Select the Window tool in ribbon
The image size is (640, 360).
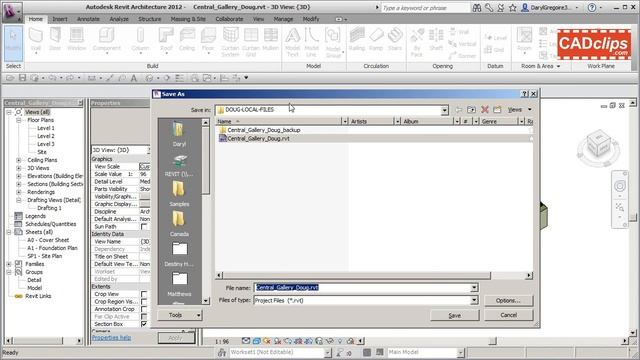[x=76, y=40]
